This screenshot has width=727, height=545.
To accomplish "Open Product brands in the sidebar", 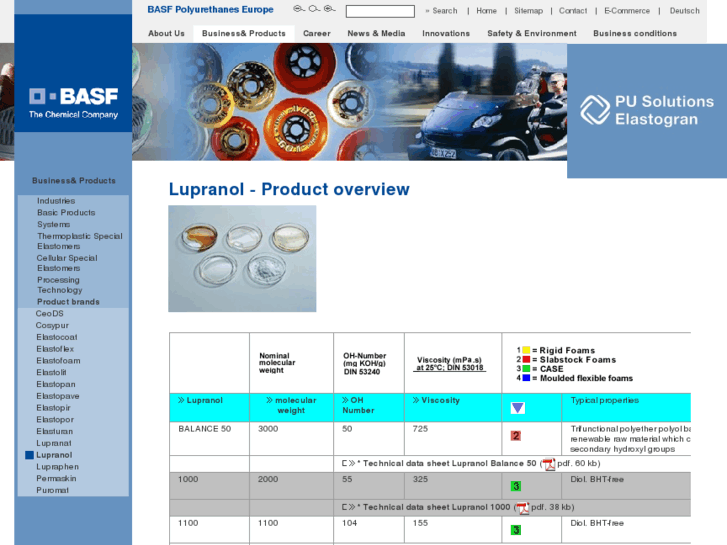I will click(68, 302).
